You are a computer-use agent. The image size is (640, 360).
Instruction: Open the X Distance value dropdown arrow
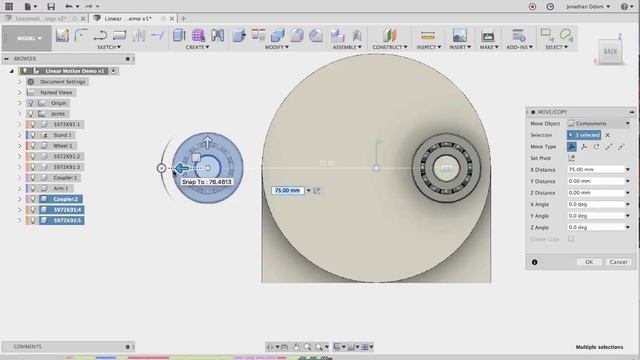(628, 169)
